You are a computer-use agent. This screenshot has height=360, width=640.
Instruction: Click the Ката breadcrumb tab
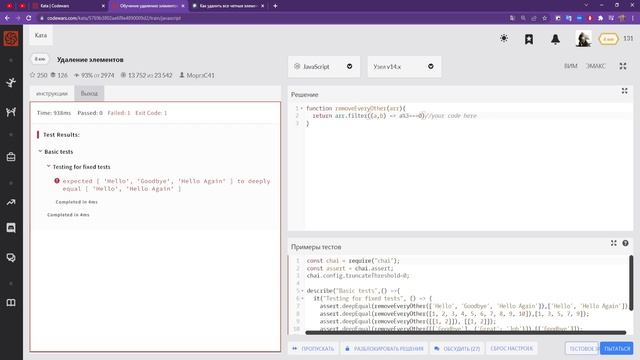[41, 36]
